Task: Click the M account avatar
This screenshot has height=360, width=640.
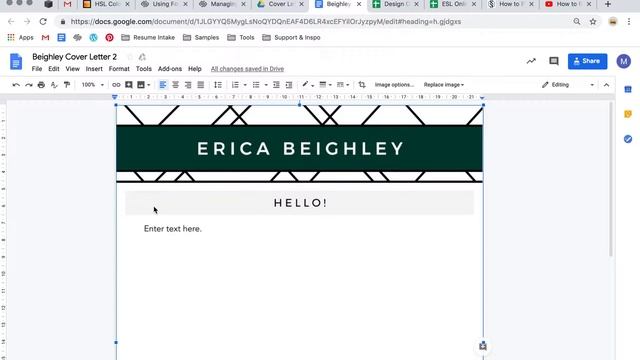Action: [624, 61]
